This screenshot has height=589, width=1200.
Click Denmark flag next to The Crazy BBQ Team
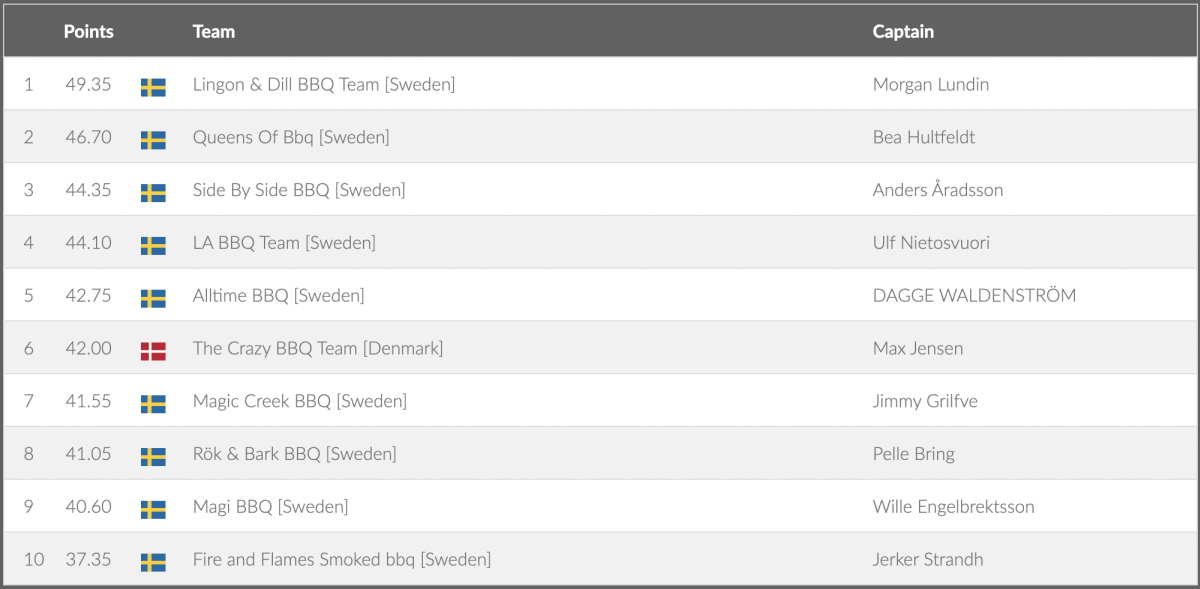(x=153, y=351)
